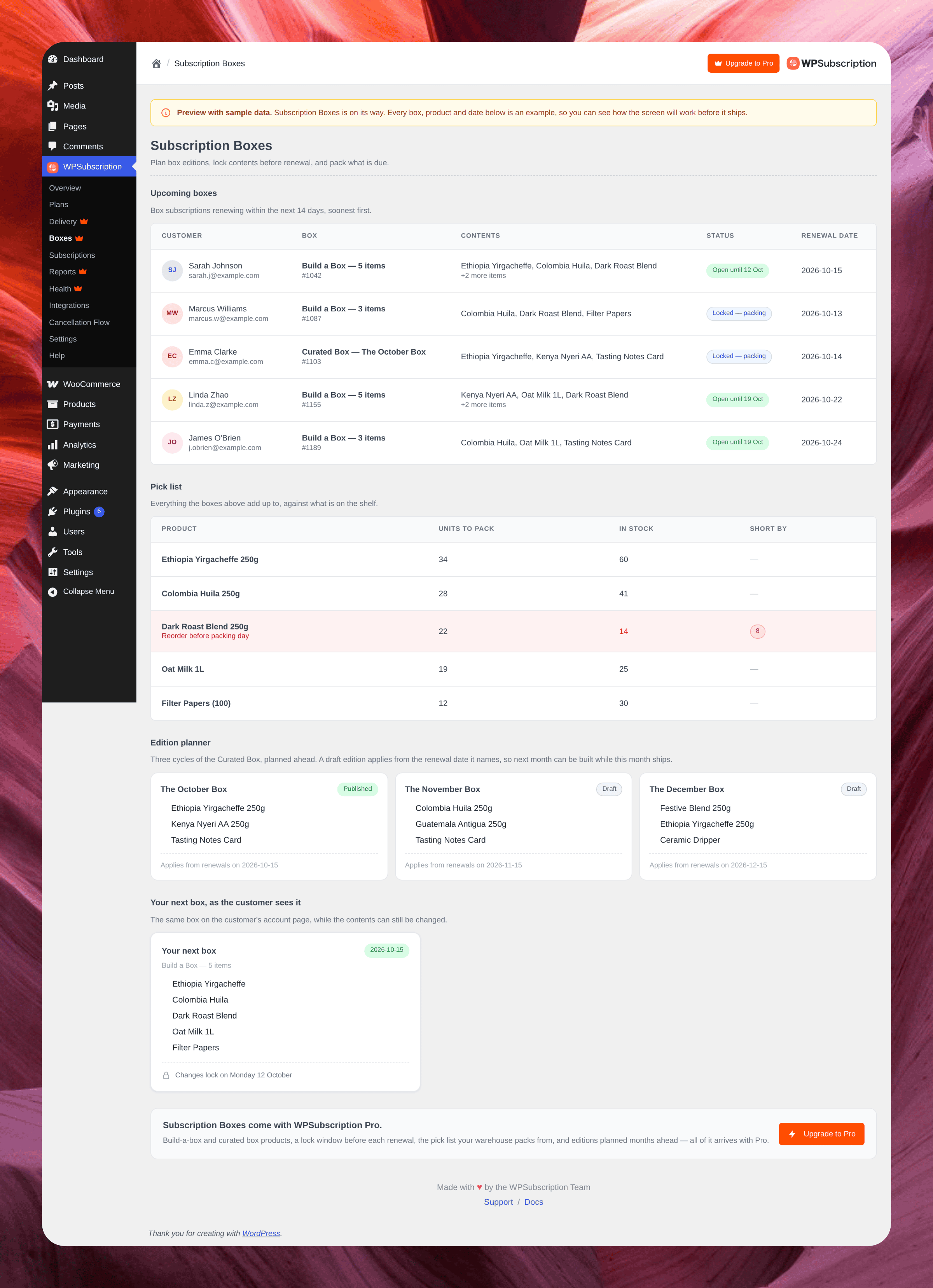
Task: Click Upgrade to Pro in bottom banner
Action: (x=821, y=1134)
